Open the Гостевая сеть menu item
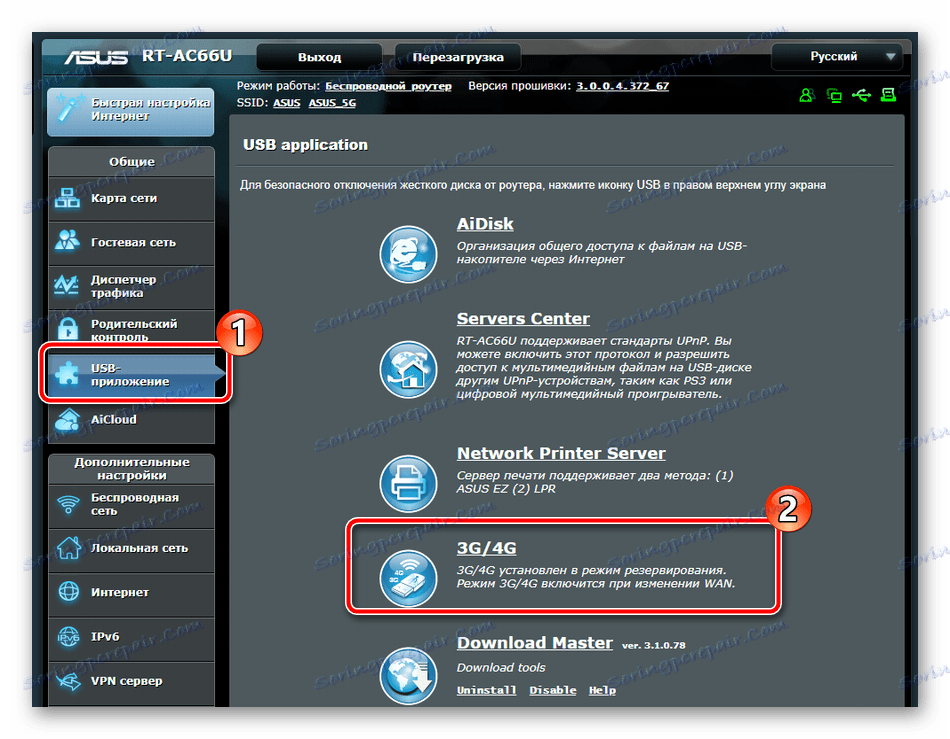The height and width of the screenshot is (739, 950). pyautogui.click(x=131, y=243)
